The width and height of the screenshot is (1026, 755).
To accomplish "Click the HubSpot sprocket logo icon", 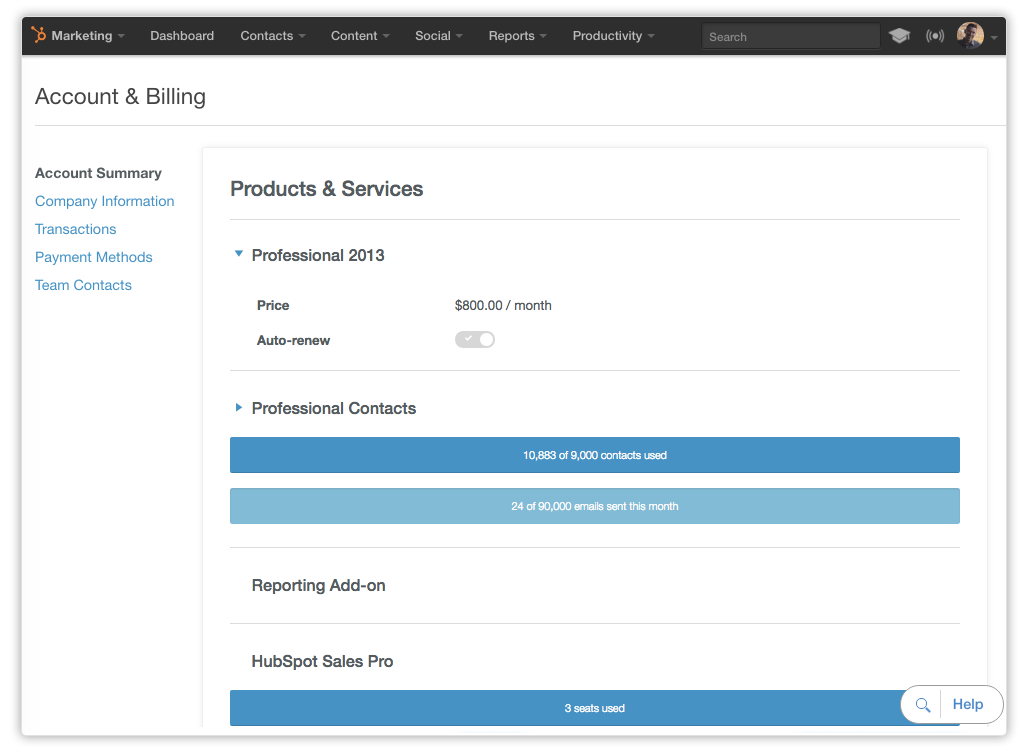I will coord(39,35).
